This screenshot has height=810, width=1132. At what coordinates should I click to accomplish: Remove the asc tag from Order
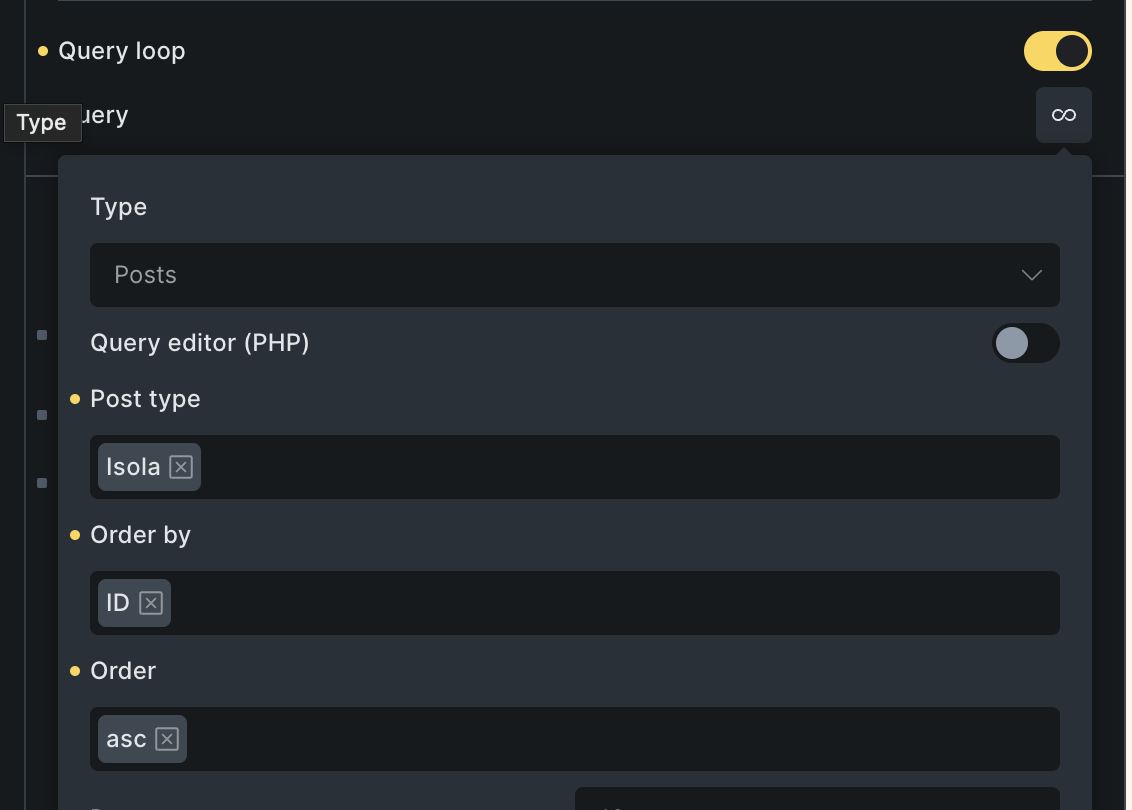pyautogui.click(x=167, y=739)
